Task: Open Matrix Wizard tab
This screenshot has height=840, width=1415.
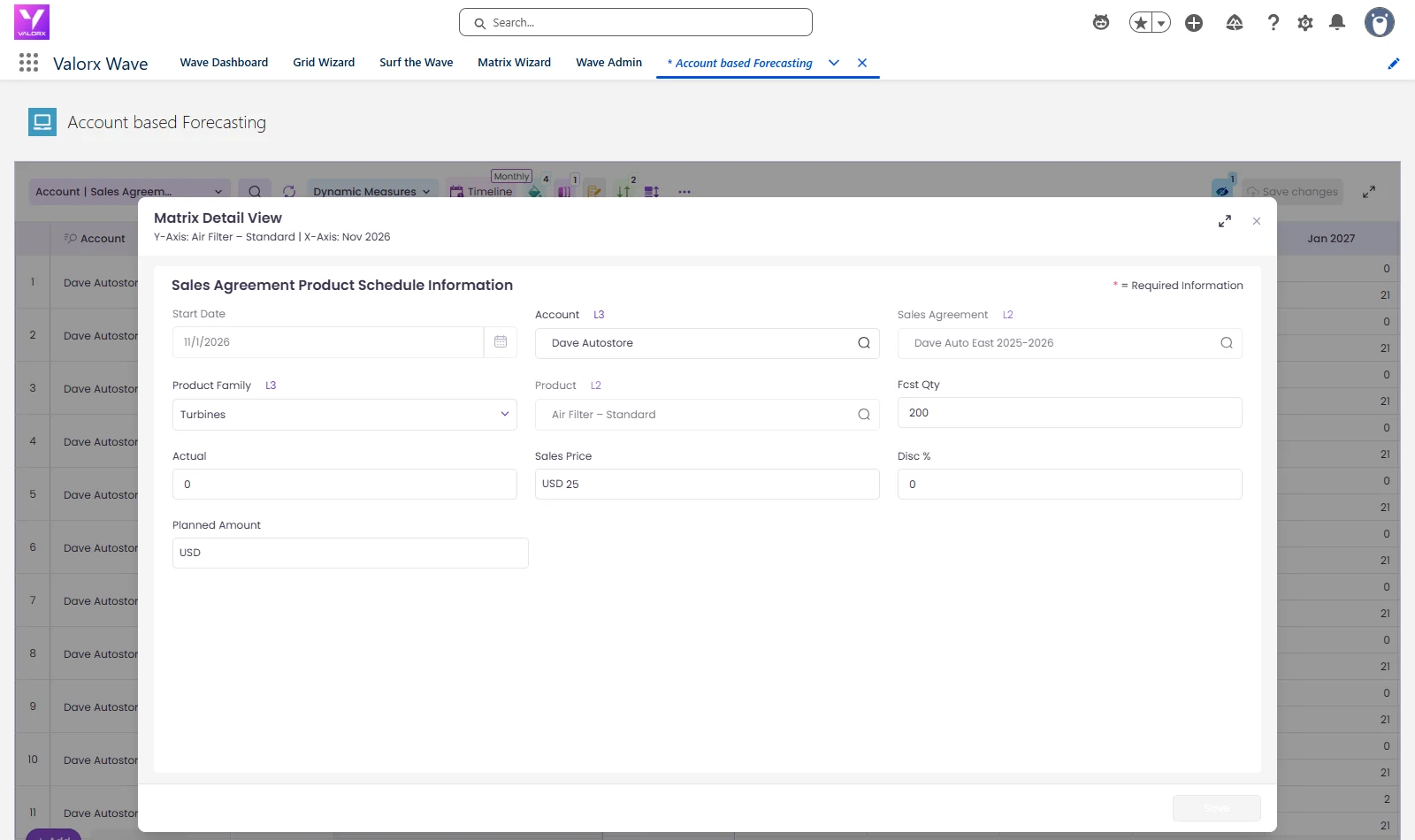Action: coord(514,63)
